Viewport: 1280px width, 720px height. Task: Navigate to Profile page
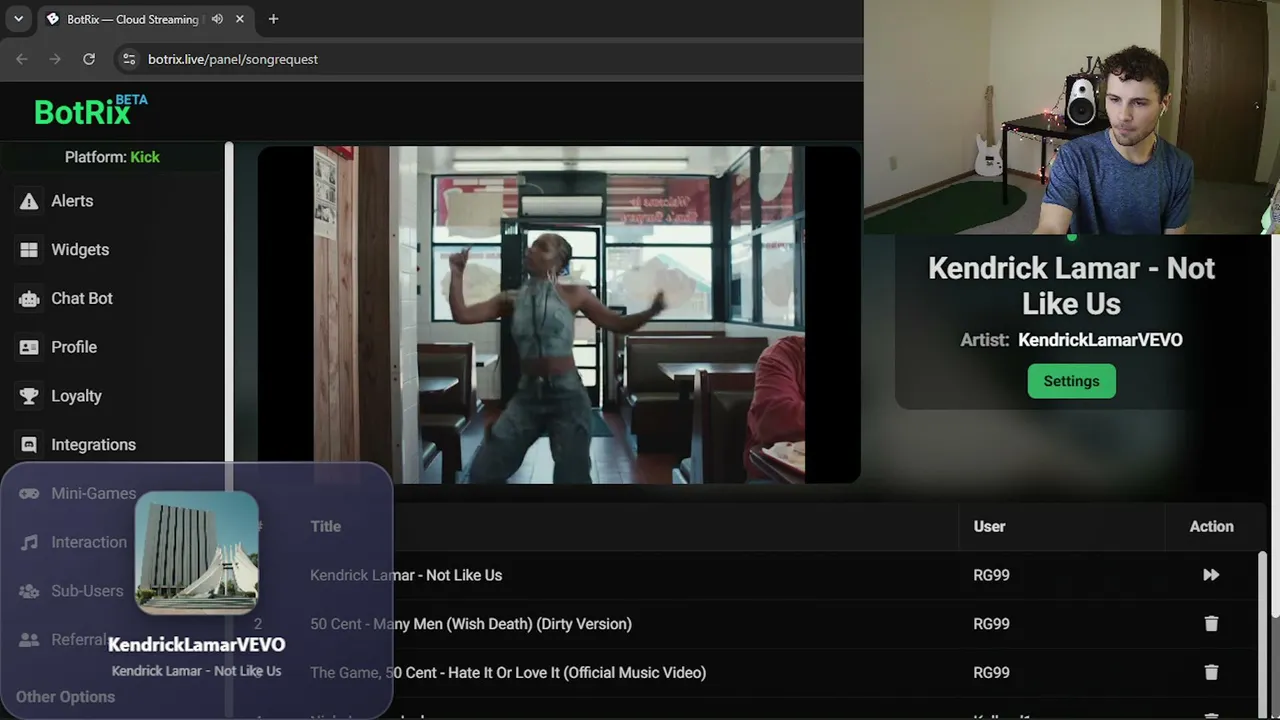74,347
